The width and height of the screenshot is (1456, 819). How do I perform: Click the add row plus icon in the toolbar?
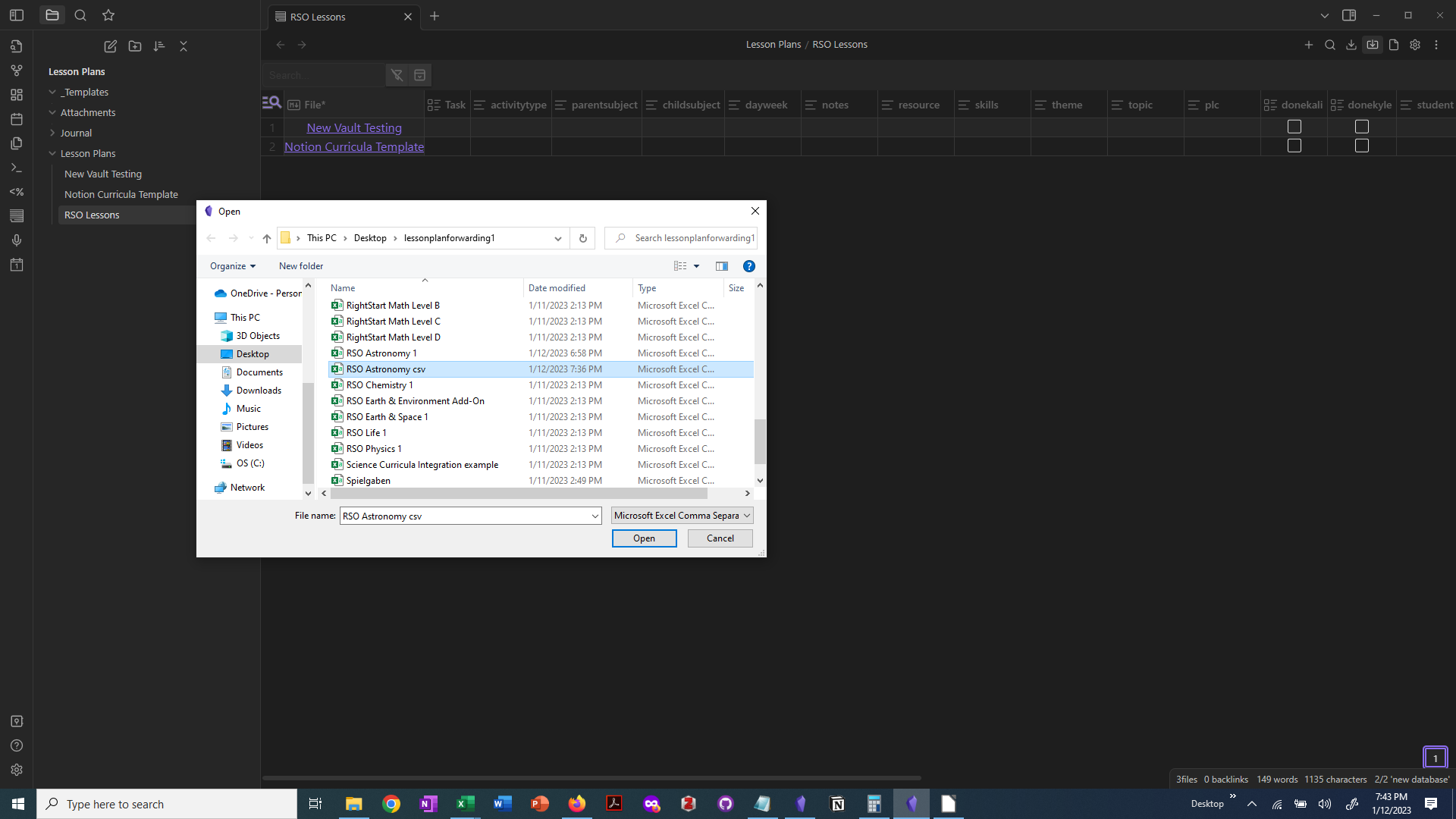1309,45
